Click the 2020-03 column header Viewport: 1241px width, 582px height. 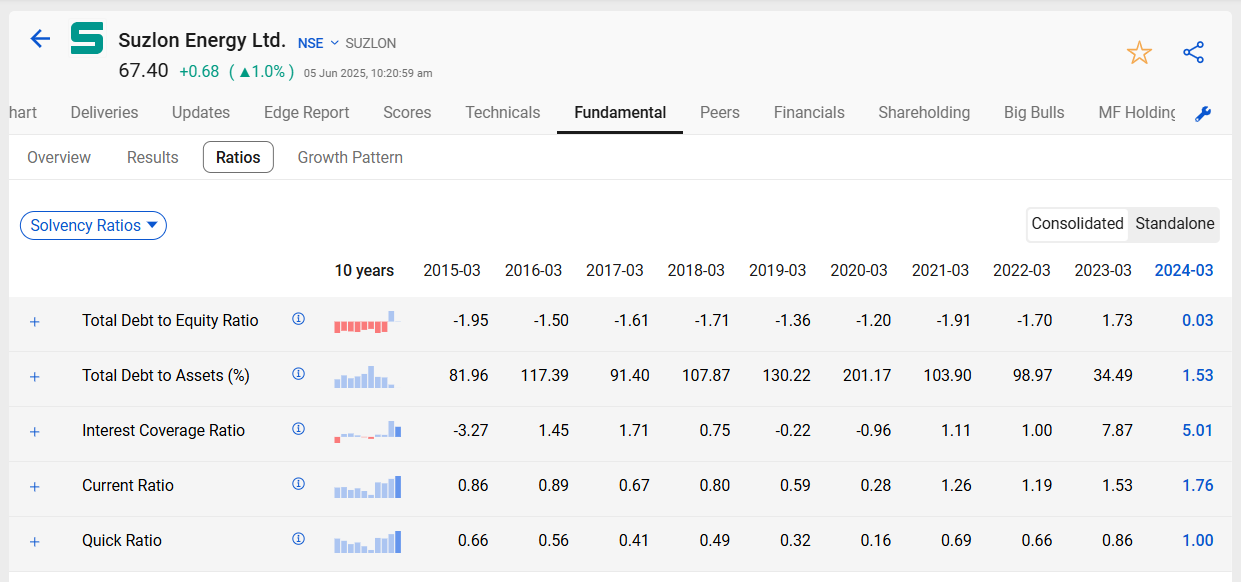point(859,271)
